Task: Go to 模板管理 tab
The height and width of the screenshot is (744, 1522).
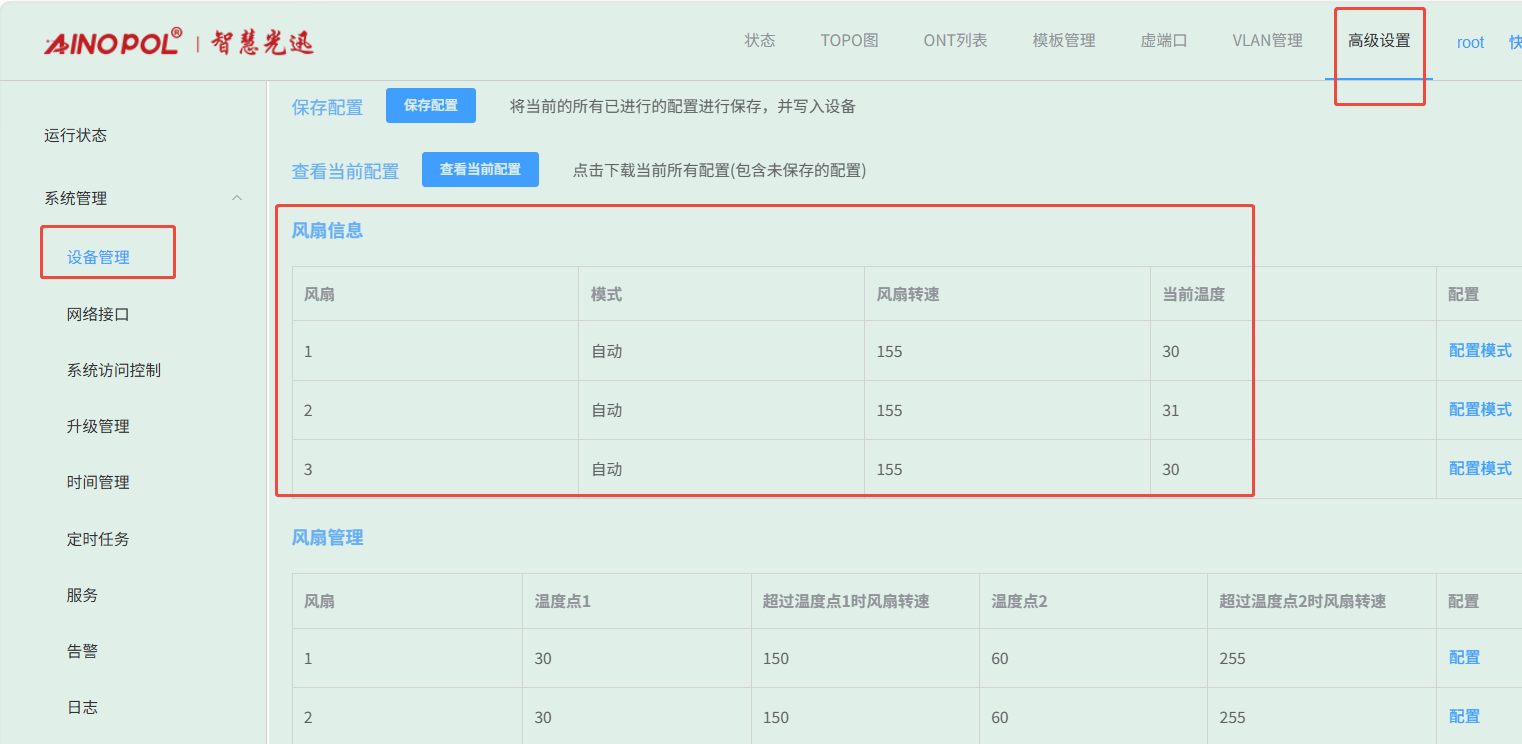Action: click(x=1063, y=41)
